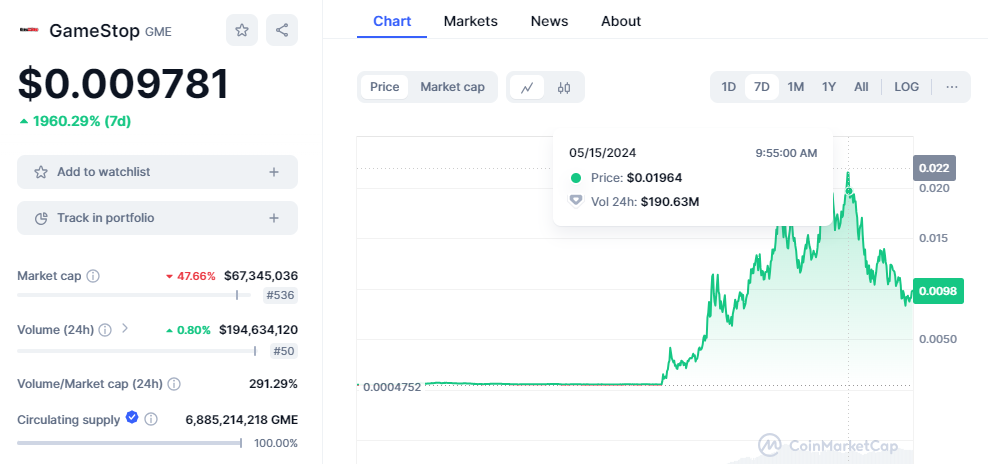This screenshot has height=464, width=988.
Task: Click the Volume (24h) info icon
Action: (x=105, y=330)
